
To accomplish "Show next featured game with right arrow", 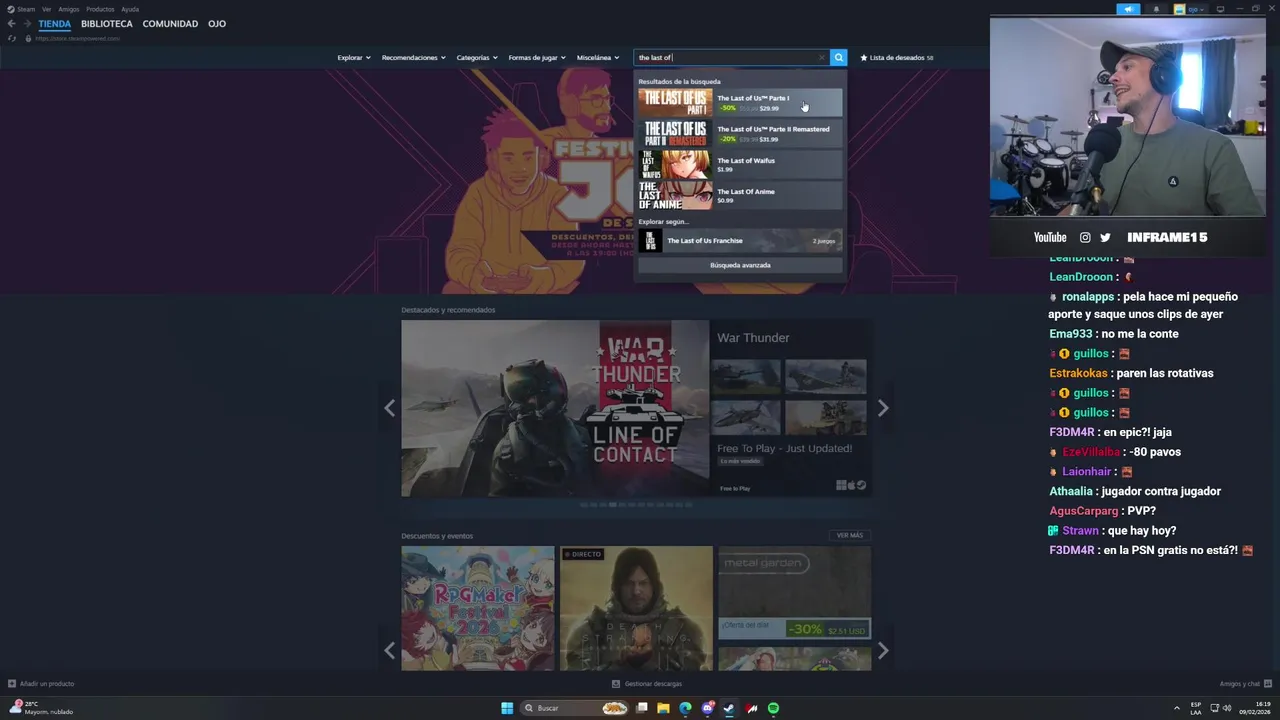I will tap(883, 408).
